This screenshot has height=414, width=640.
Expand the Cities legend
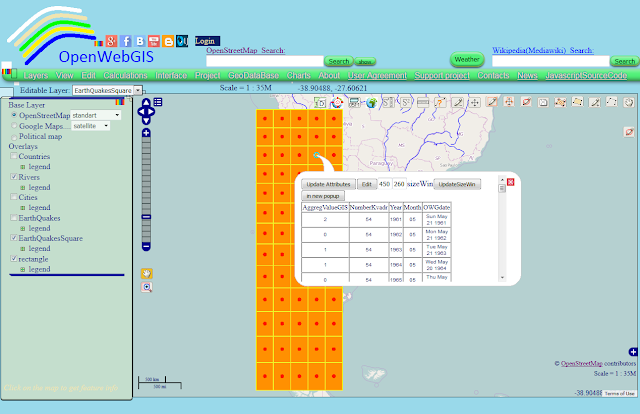coord(23,208)
